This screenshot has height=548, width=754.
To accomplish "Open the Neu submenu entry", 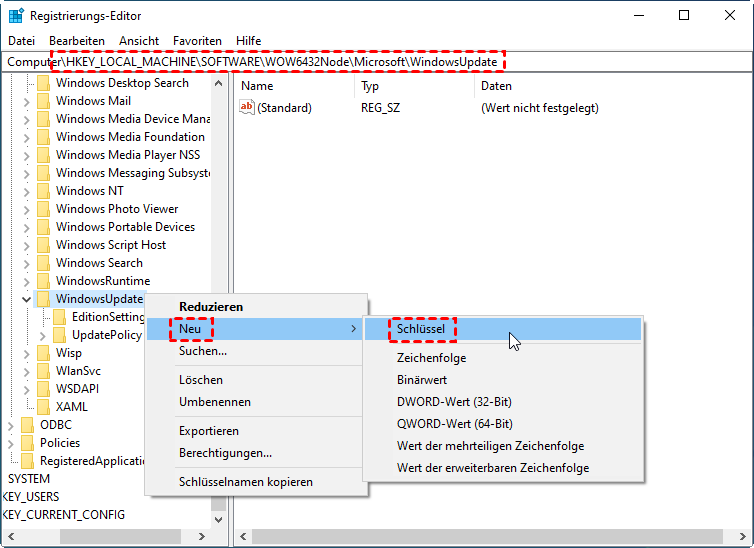I will click(255, 329).
